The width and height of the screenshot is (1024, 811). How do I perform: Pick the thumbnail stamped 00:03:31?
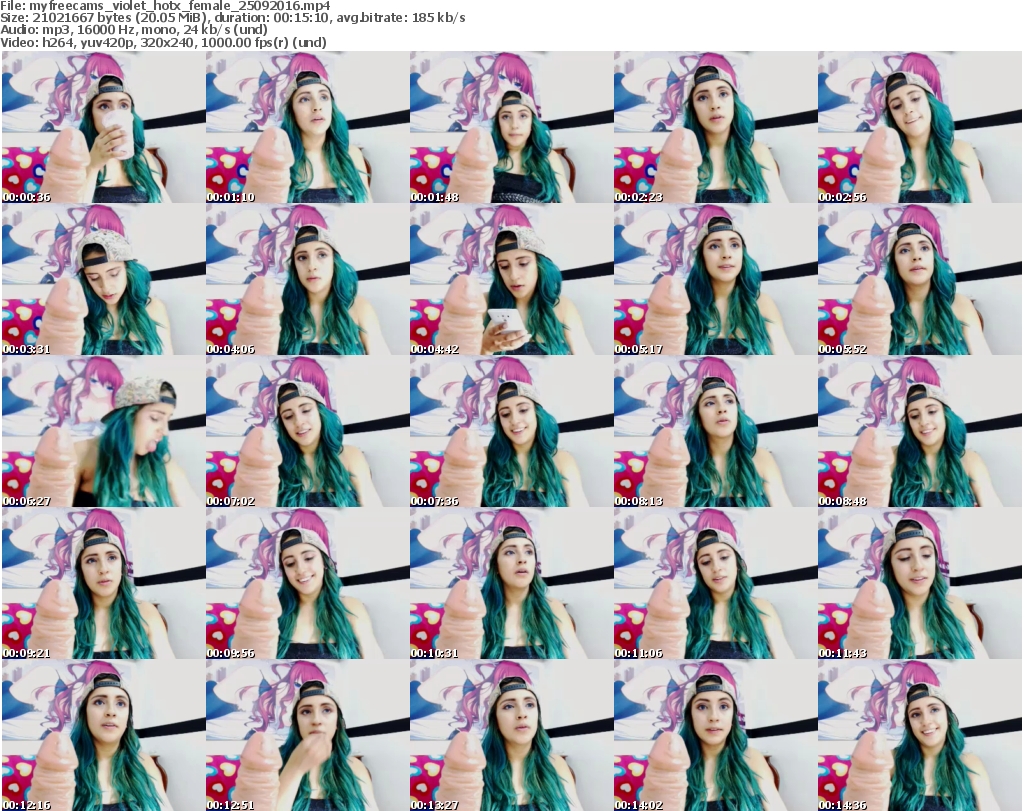coord(104,279)
